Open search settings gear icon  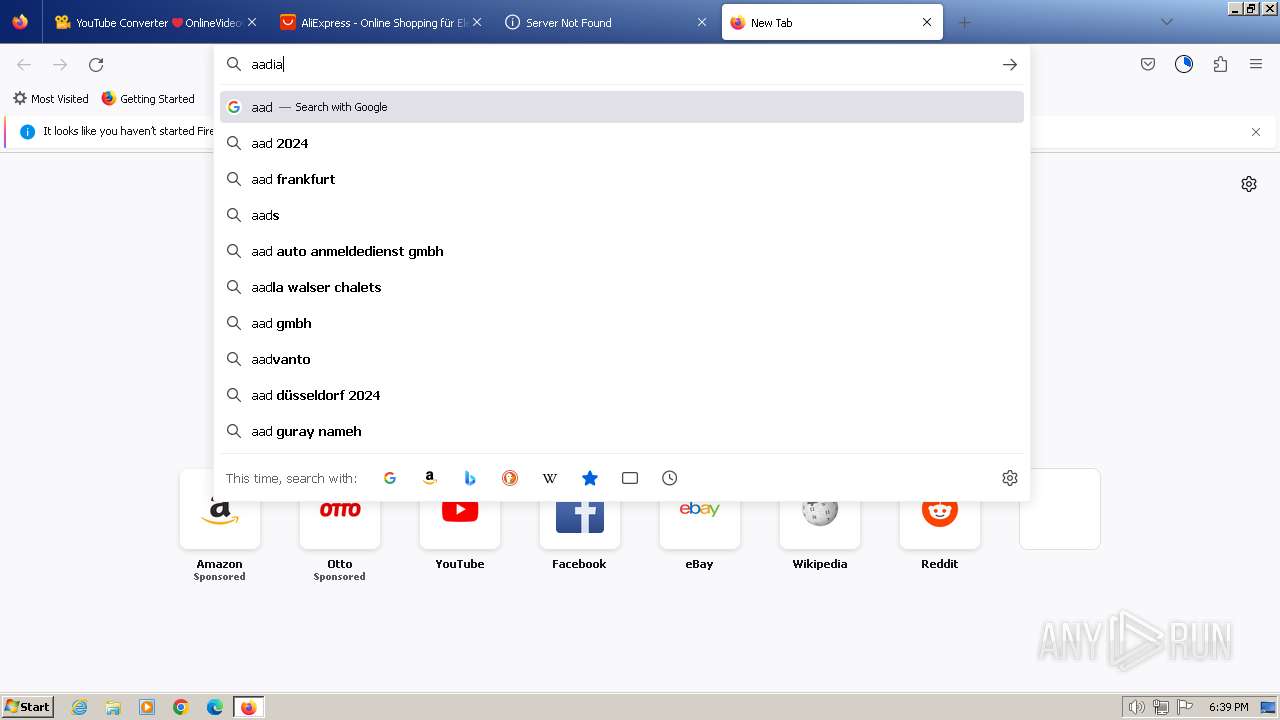click(1010, 478)
